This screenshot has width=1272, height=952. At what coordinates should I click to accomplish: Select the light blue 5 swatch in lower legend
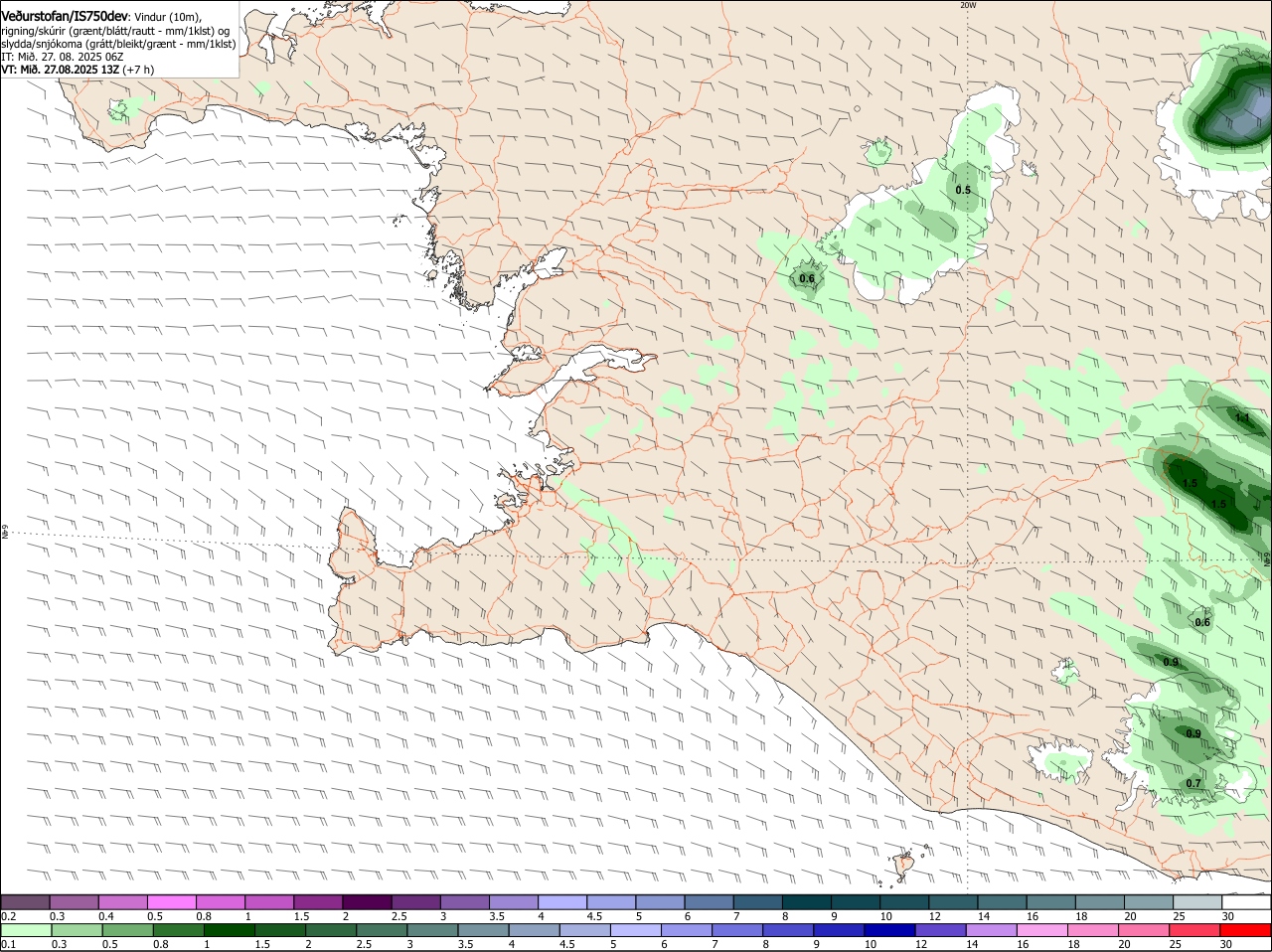tap(636, 930)
